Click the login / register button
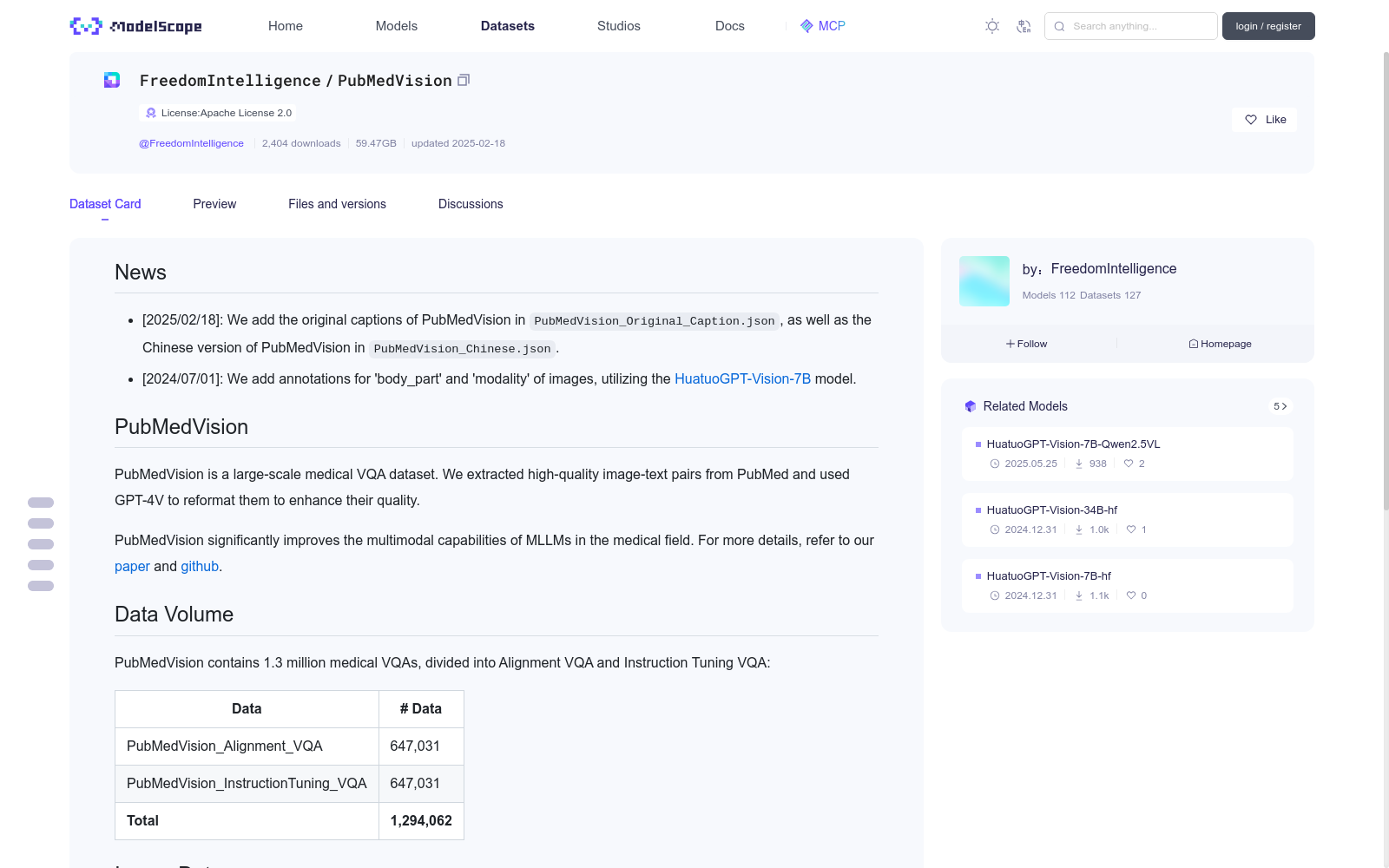Image resolution: width=1389 pixels, height=868 pixels. tap(1268, 26)
